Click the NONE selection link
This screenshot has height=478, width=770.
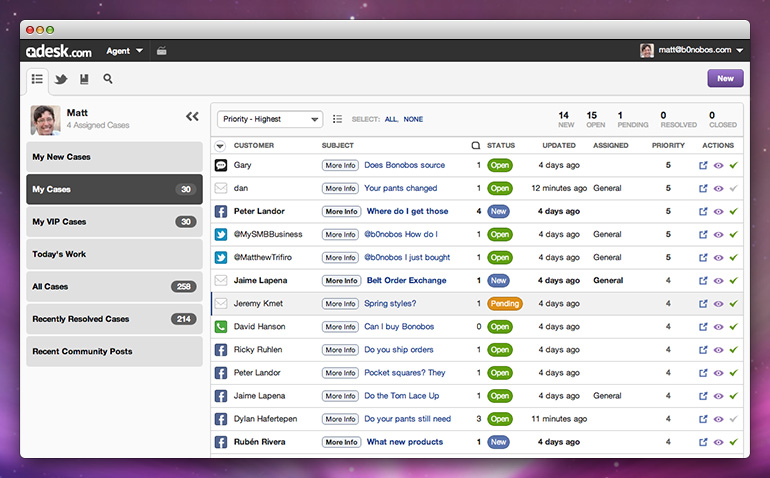click(413, 119)
